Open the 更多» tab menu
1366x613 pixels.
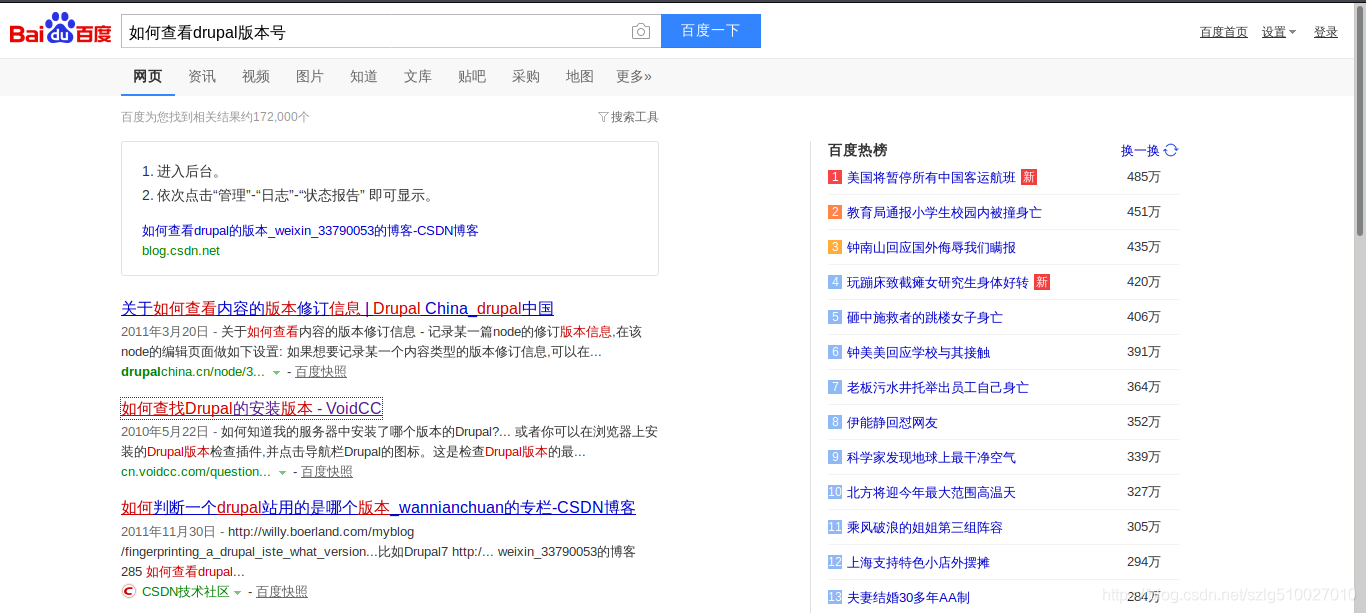tap(634, 76)
